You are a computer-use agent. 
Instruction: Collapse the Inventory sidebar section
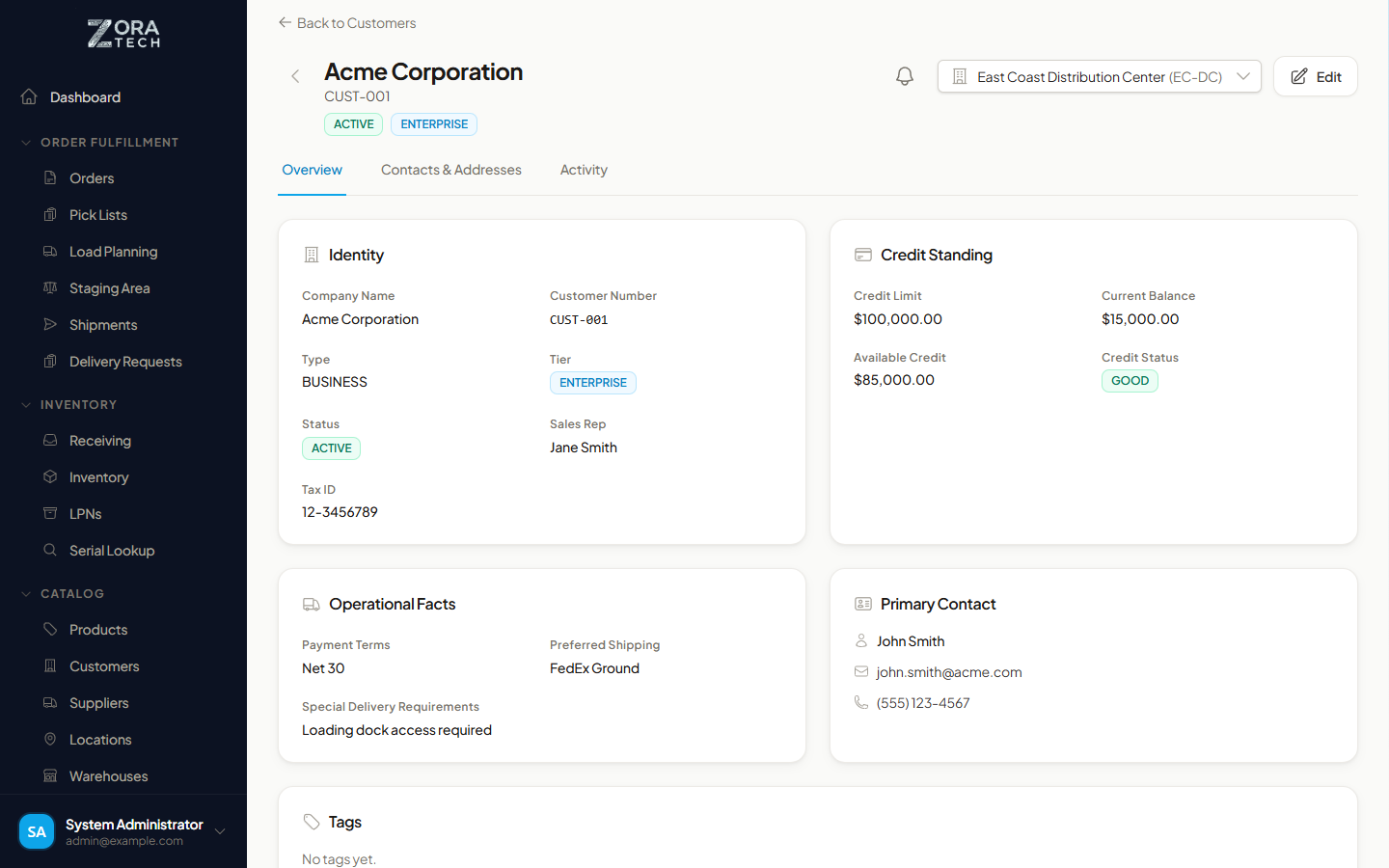point(26,405)
